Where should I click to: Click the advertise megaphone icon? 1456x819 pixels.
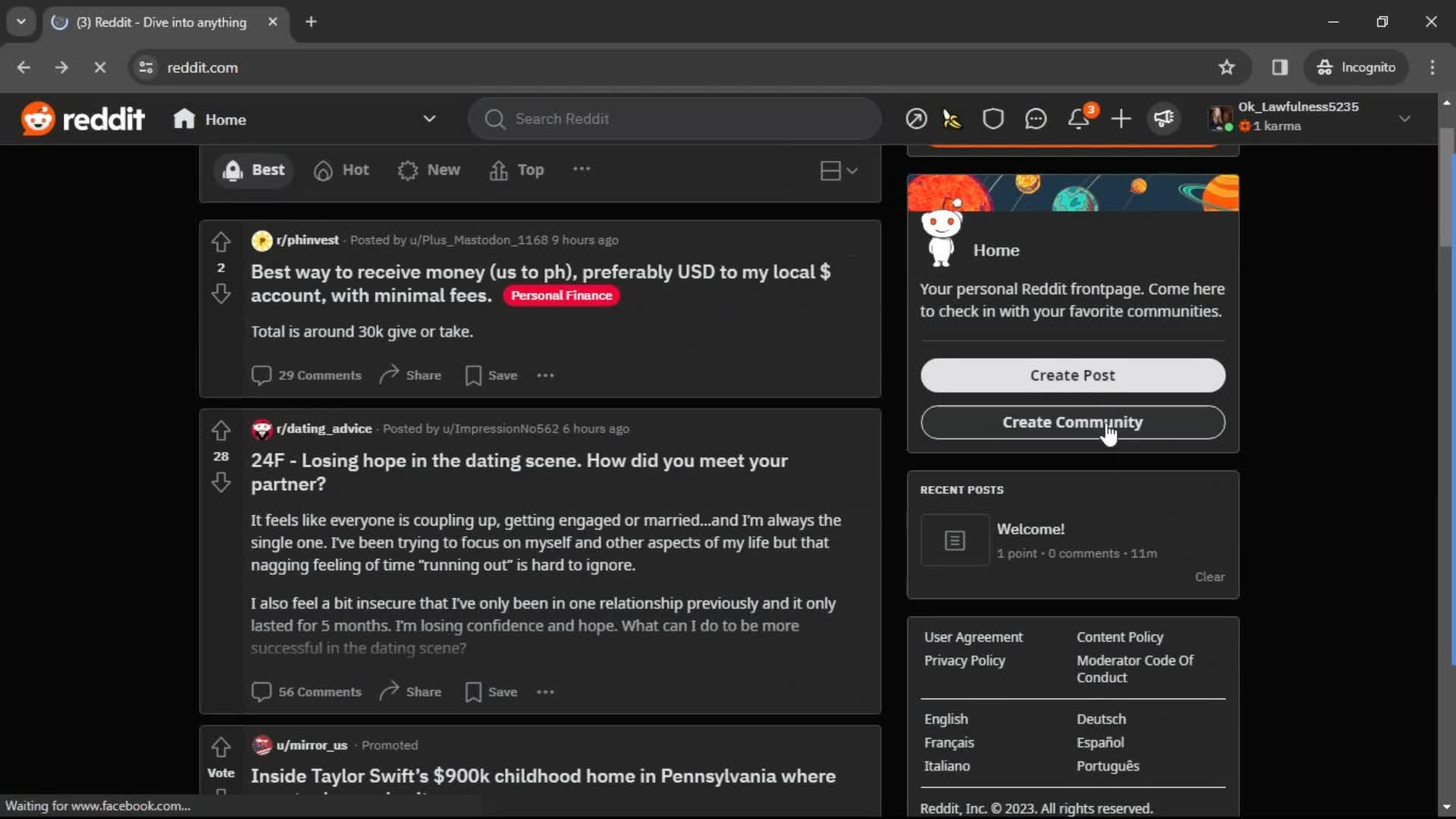tap(1164, 119)
